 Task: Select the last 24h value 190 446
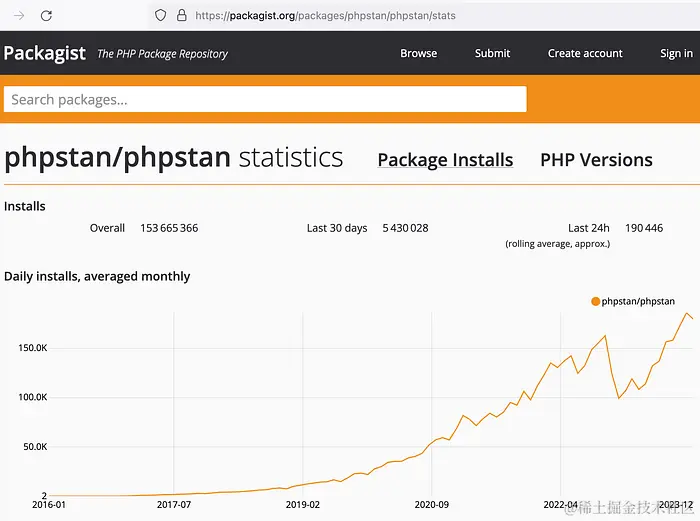[x=644, y=228]
